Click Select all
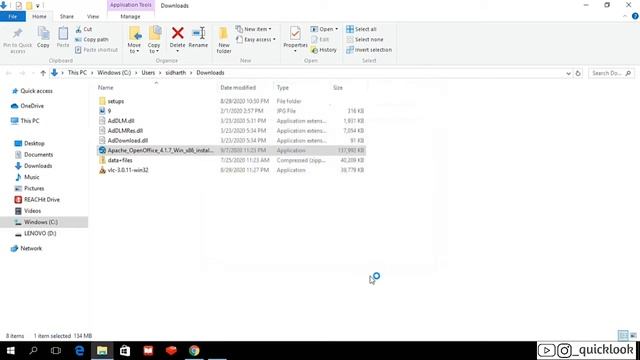The width and height of the screenshot is (640, 360). tap(361, 29)
